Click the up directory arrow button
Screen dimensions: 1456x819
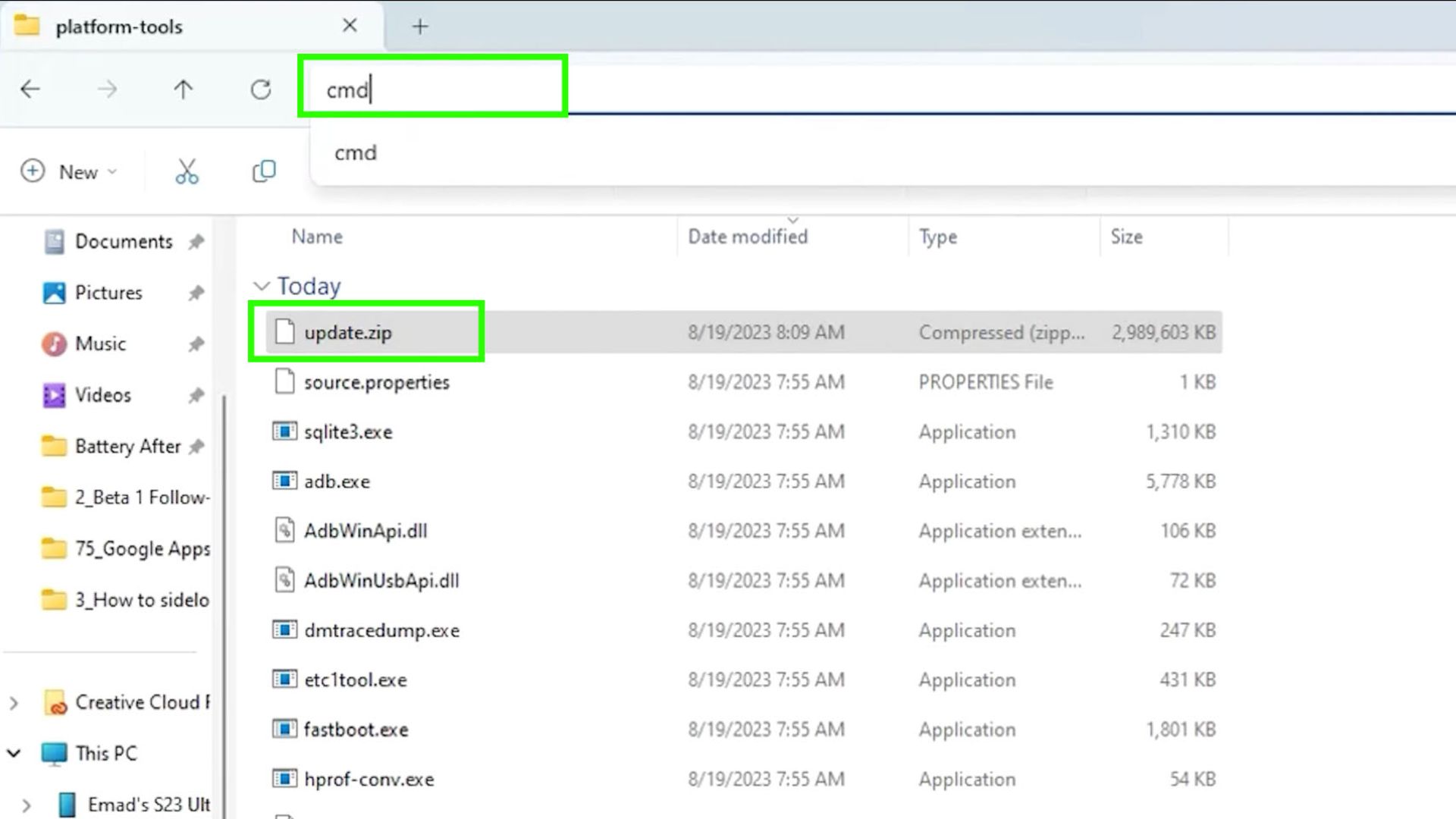(183, 89)
